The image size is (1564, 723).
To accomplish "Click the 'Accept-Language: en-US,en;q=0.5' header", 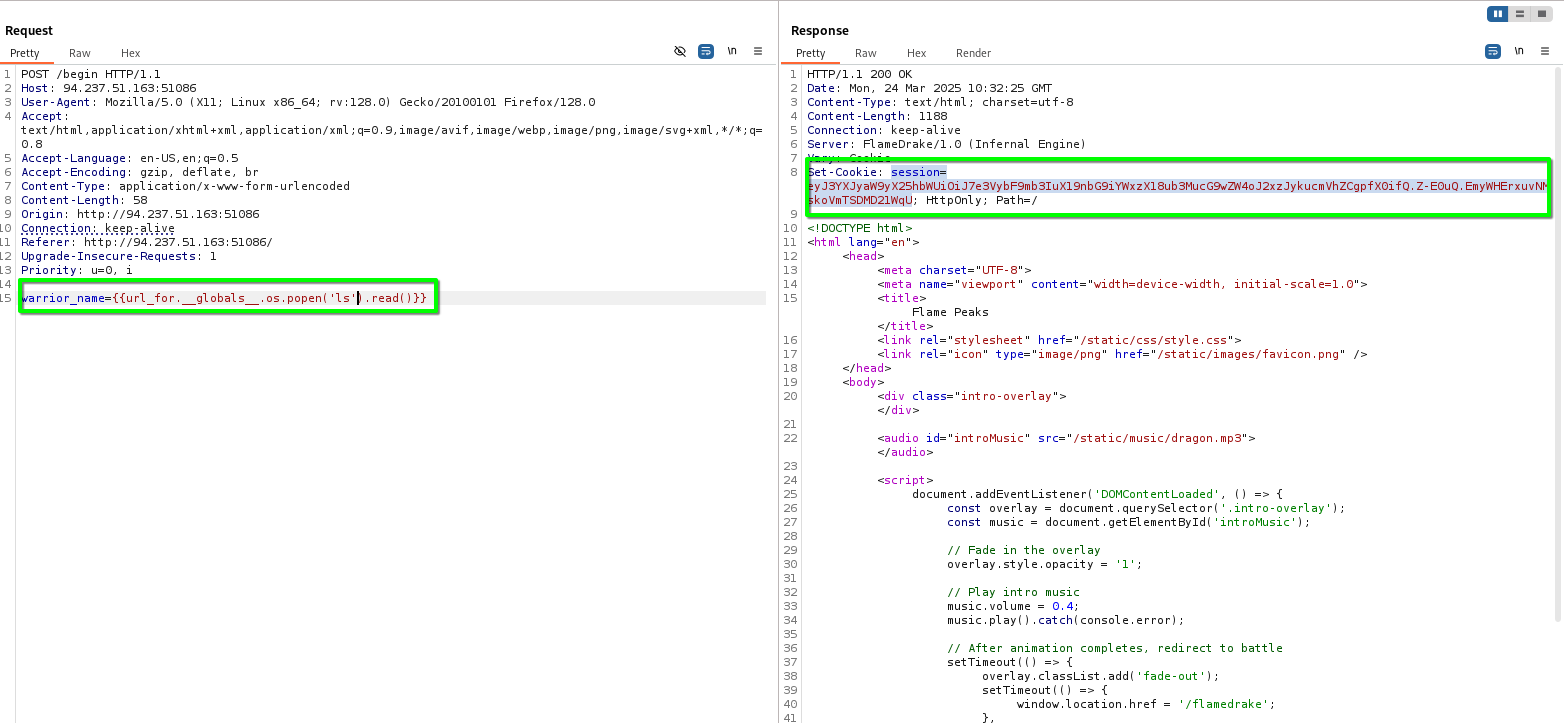I will tap(130, 158).
